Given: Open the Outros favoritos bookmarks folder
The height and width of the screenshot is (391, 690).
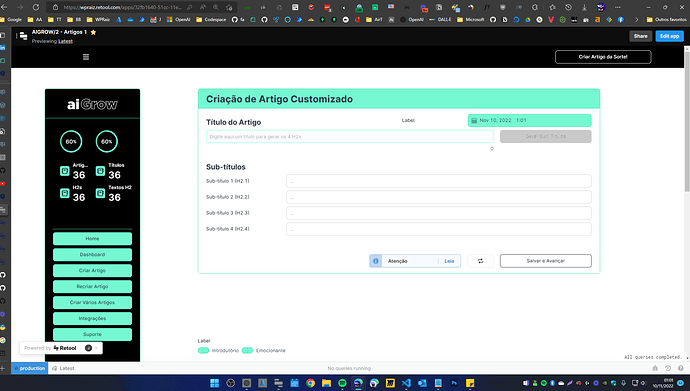Looking at the screenshot, I should pos(666,19).
